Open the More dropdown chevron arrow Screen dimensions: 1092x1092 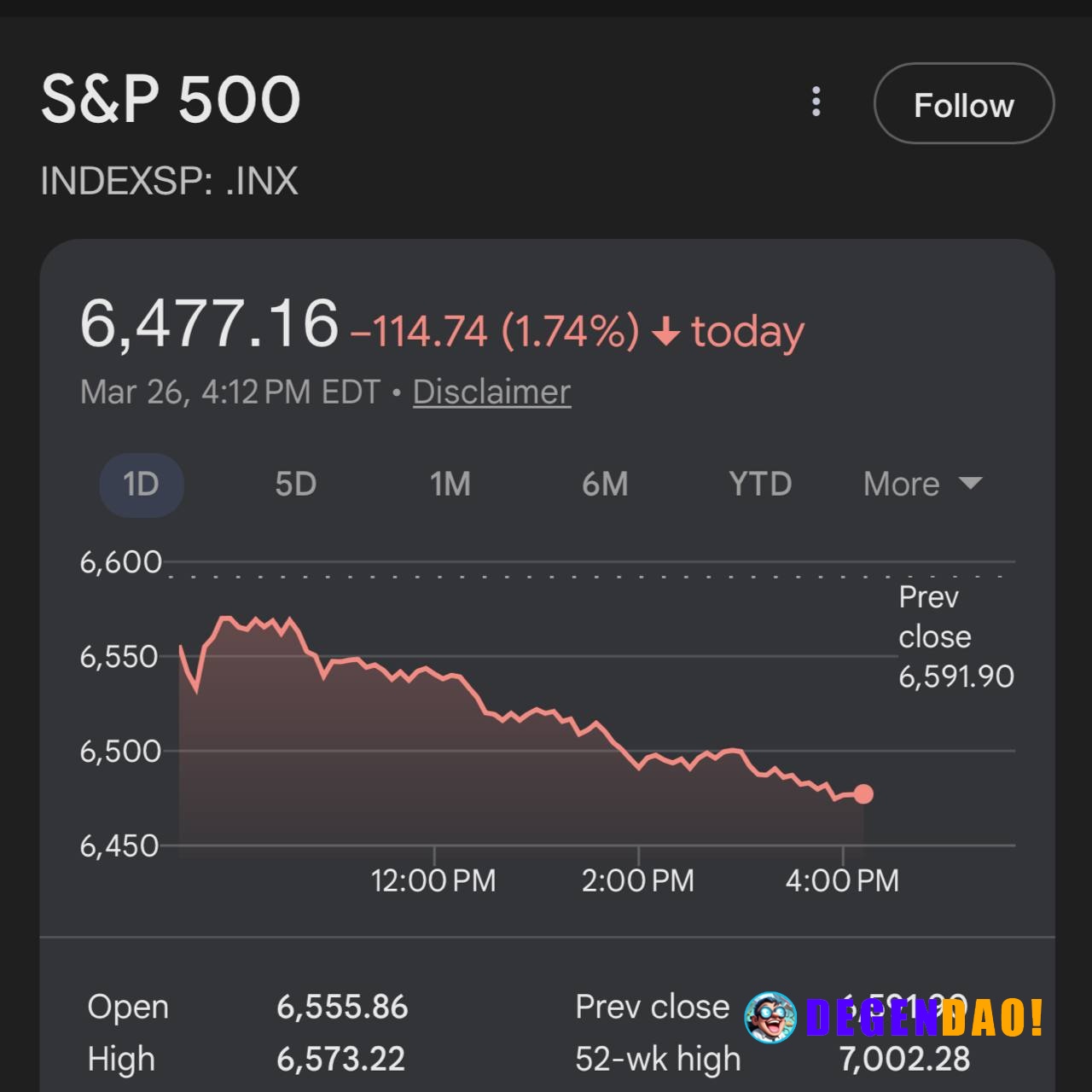click(x=970, y=484)
